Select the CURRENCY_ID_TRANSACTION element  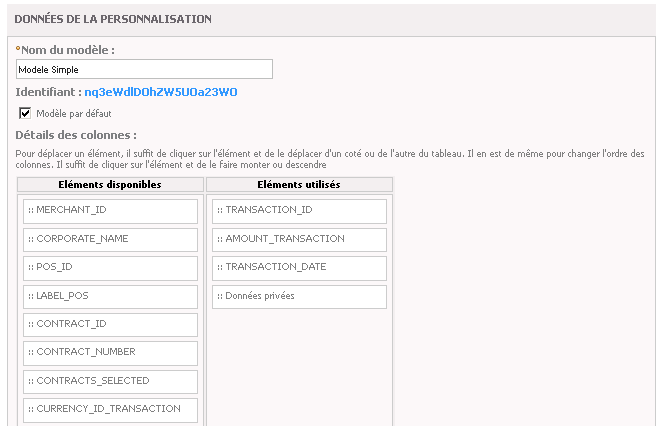click(110, 410)
